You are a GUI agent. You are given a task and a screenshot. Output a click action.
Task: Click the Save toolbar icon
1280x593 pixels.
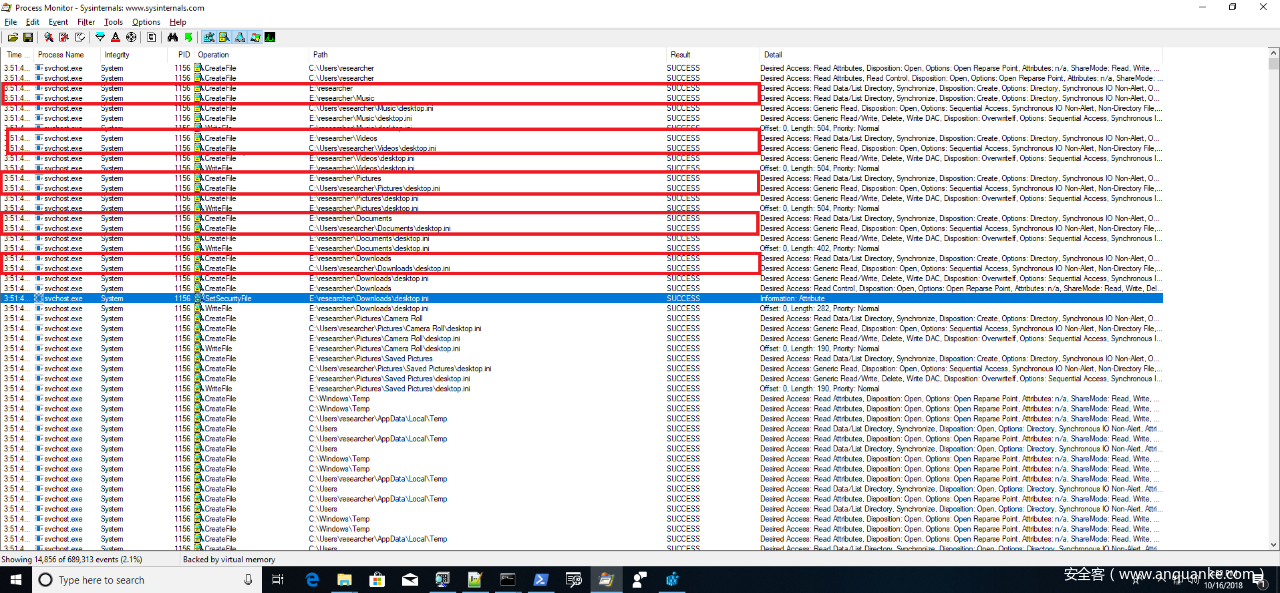[28, 37]
